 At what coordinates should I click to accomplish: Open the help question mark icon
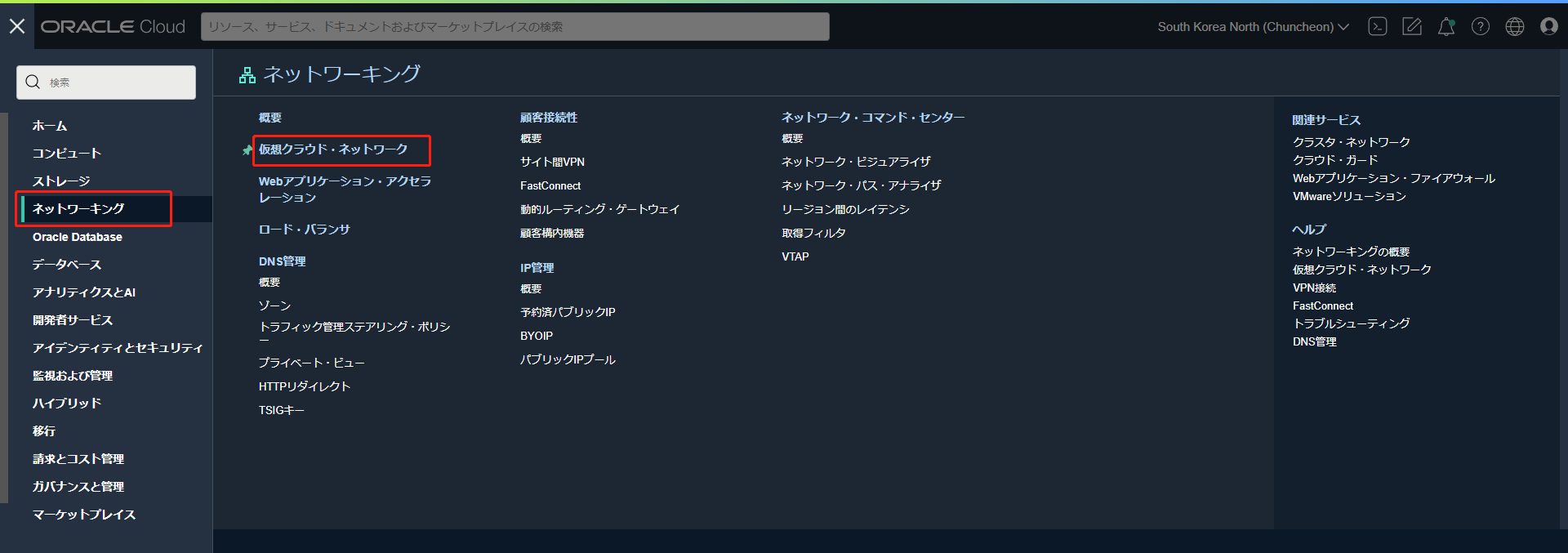(1481, 27)
